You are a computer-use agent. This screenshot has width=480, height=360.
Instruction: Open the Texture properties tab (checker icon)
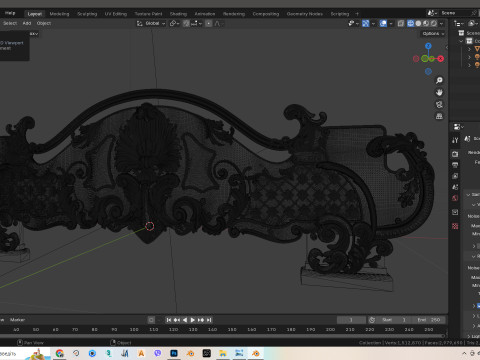coord(455,226)
